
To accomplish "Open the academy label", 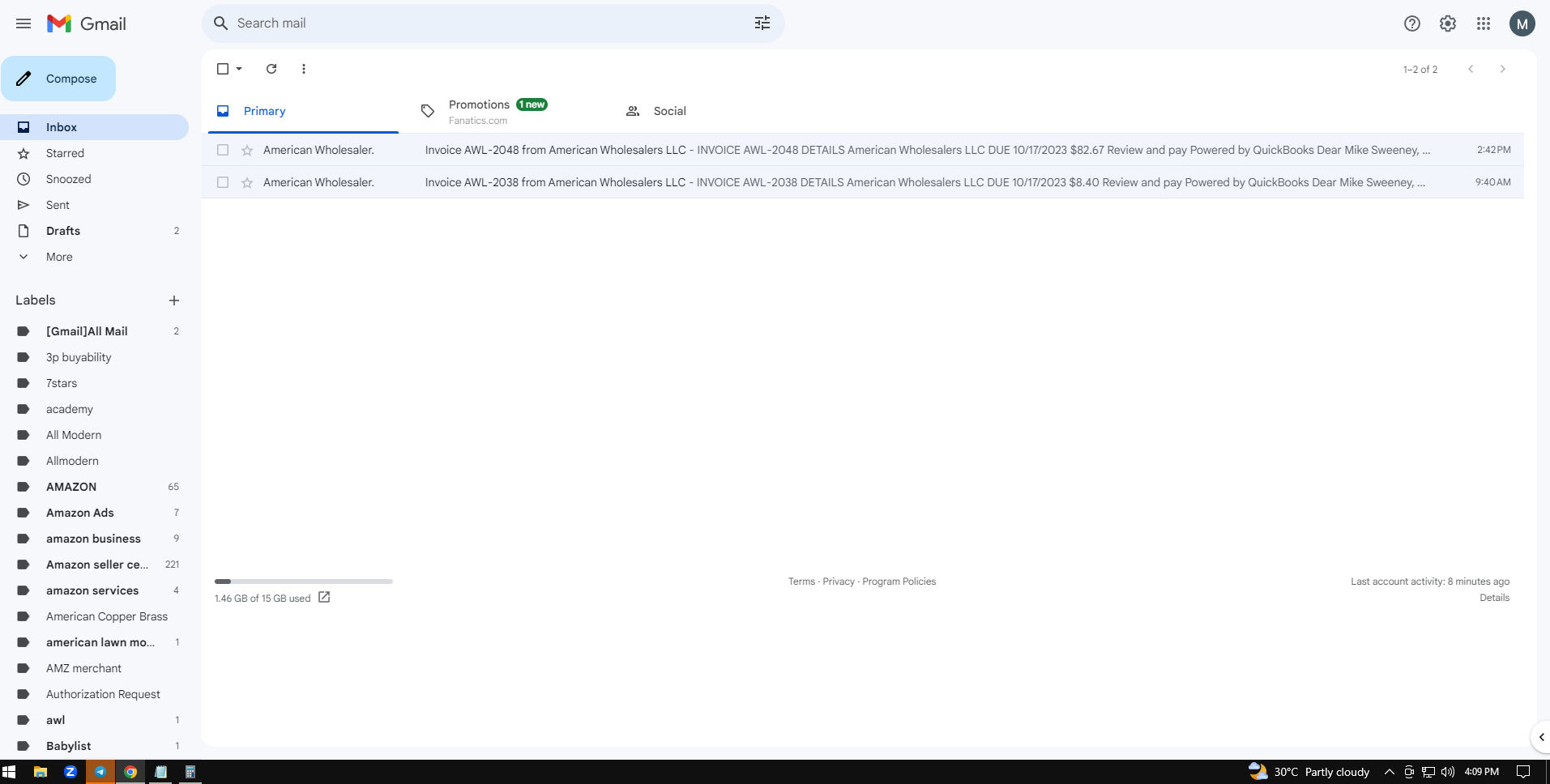I will pos(94,409).
